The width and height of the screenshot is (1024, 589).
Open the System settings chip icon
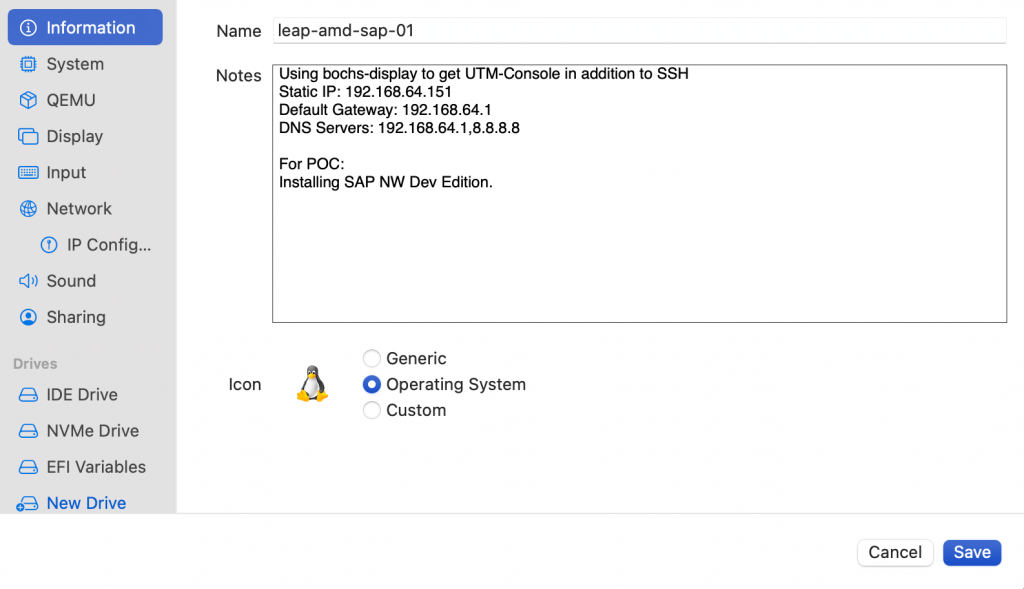pyautogui.click(x=28, y=64)
